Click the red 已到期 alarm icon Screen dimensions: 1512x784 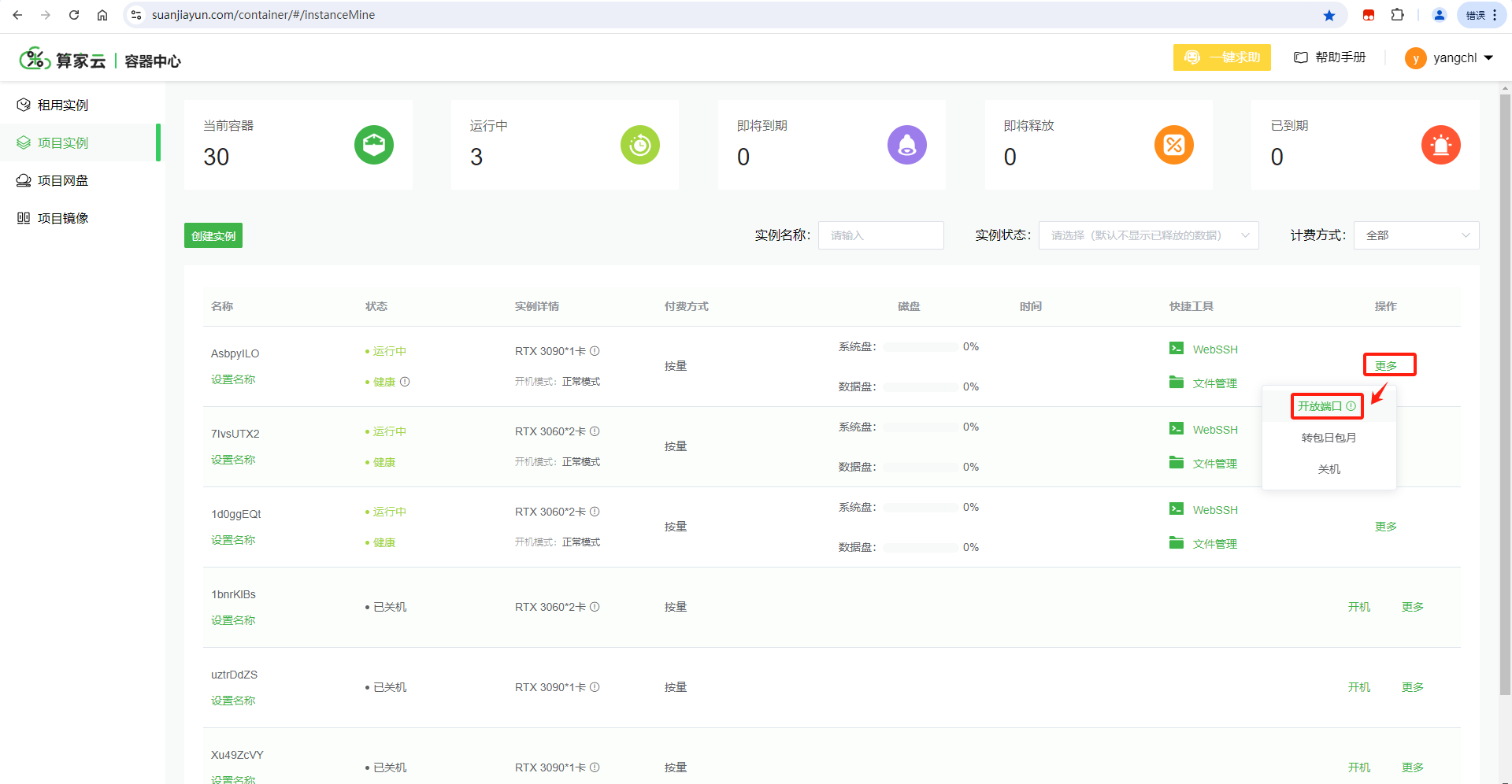click(x=1441, y=145)
